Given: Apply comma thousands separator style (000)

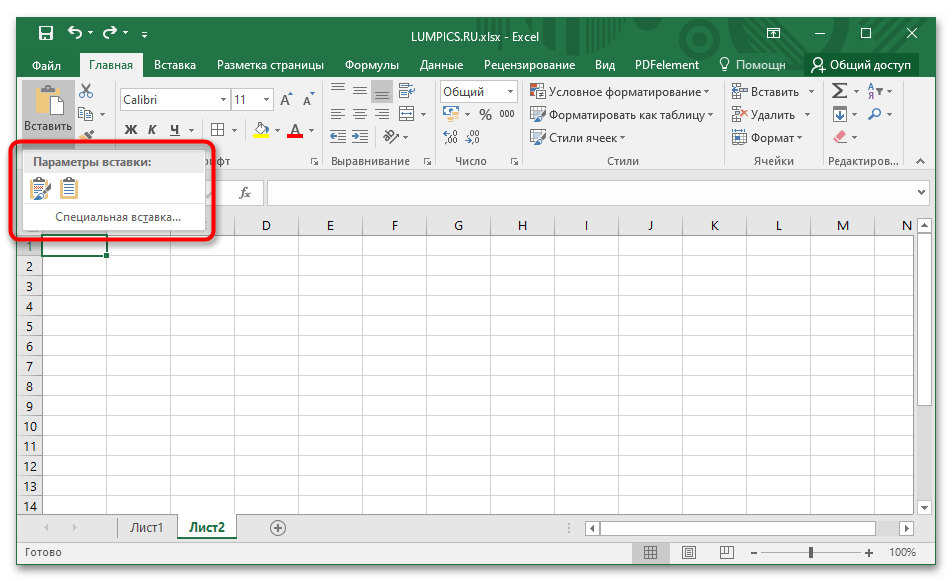Looking at the screenshot, I should click(507, 114).
